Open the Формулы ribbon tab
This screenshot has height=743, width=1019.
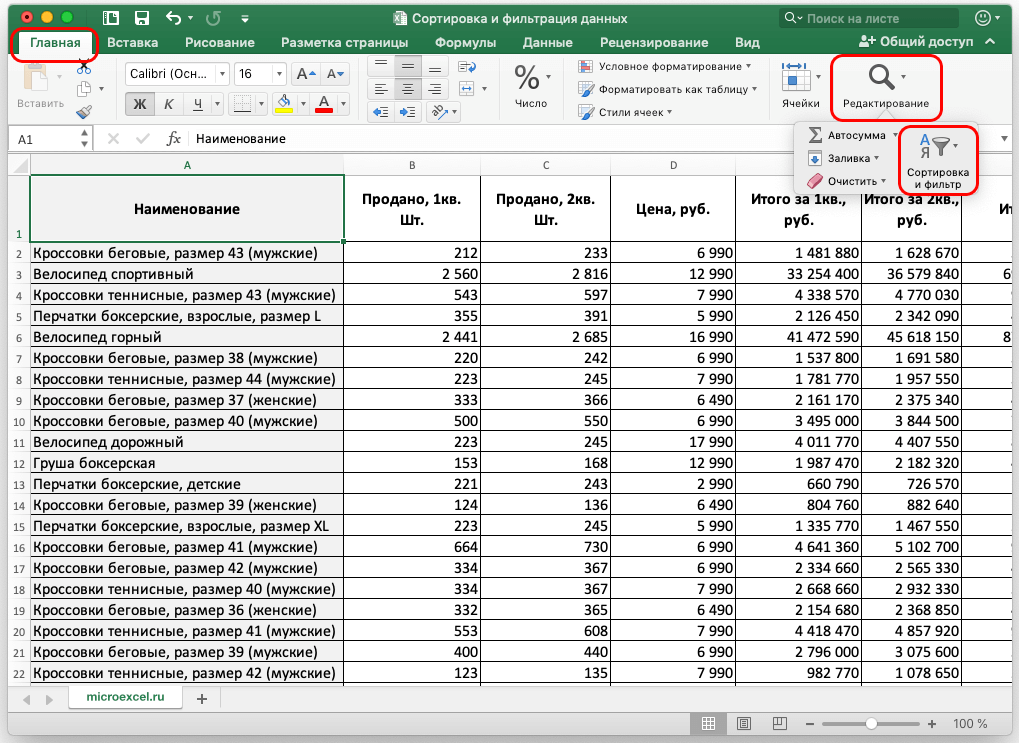(x=465, y=42)
